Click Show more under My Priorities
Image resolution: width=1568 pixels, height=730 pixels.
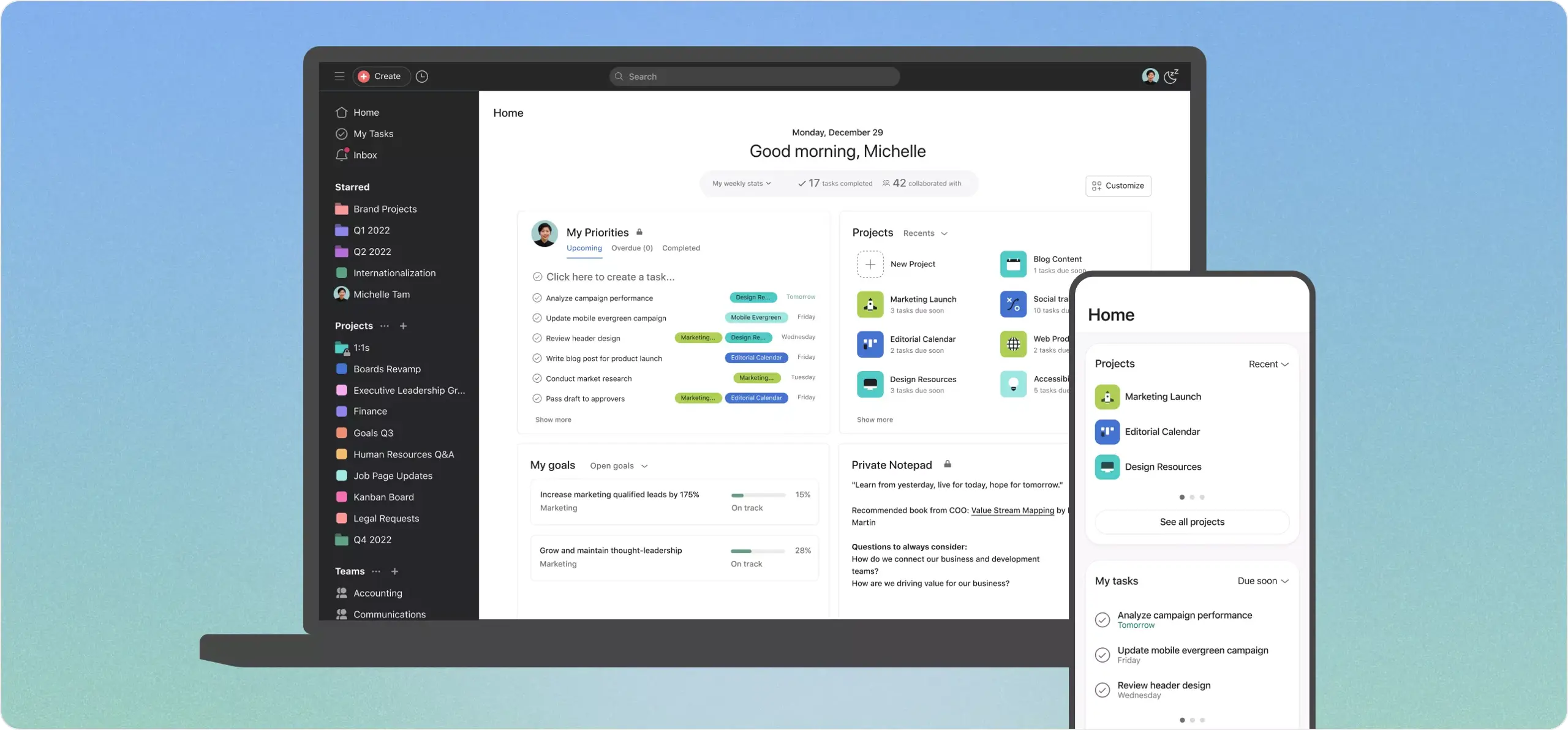[x=553, y=419]
